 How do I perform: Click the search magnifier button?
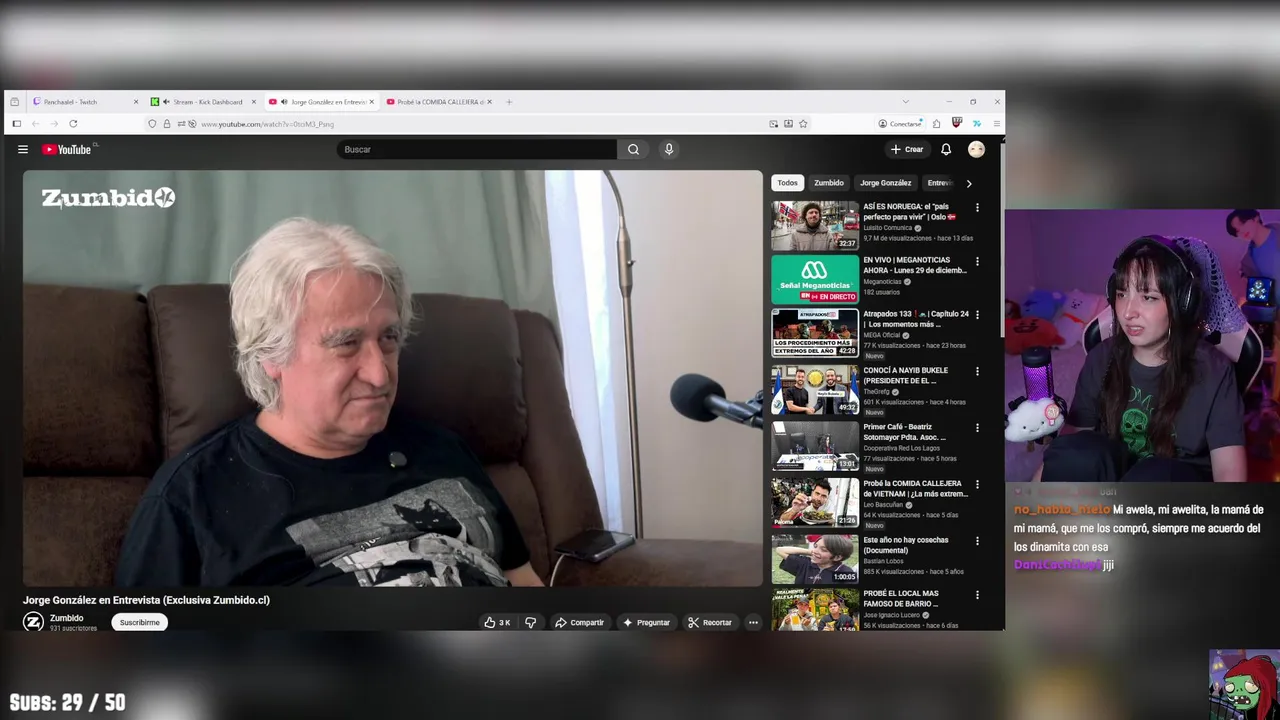pos(633,149)
